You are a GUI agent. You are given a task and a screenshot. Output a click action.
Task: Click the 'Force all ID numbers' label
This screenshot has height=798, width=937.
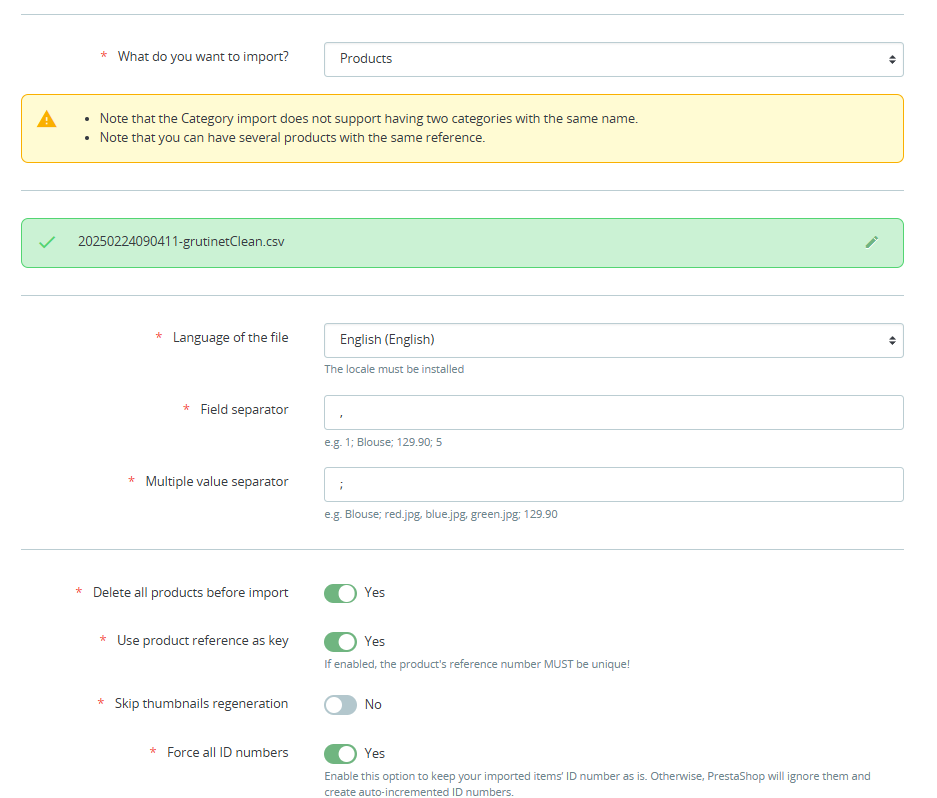point(227,753)
